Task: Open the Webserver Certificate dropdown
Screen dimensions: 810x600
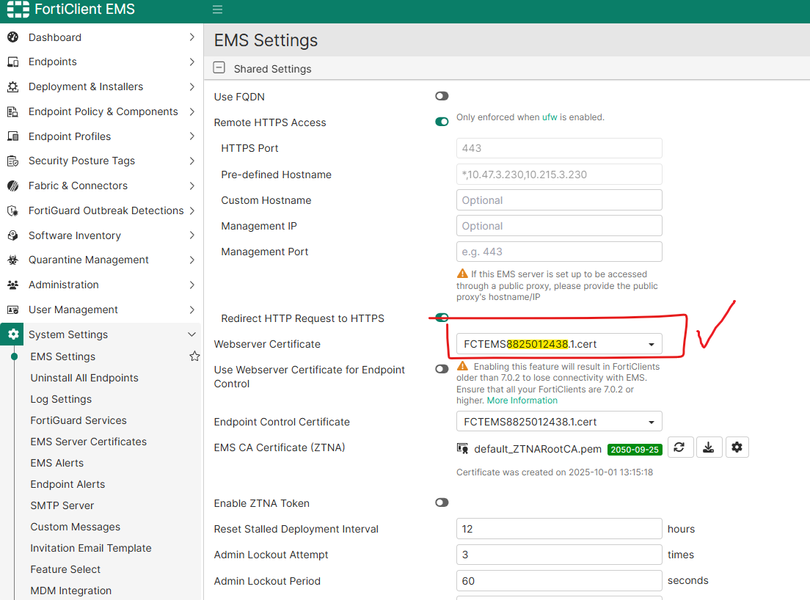Action: click(559, 344)
